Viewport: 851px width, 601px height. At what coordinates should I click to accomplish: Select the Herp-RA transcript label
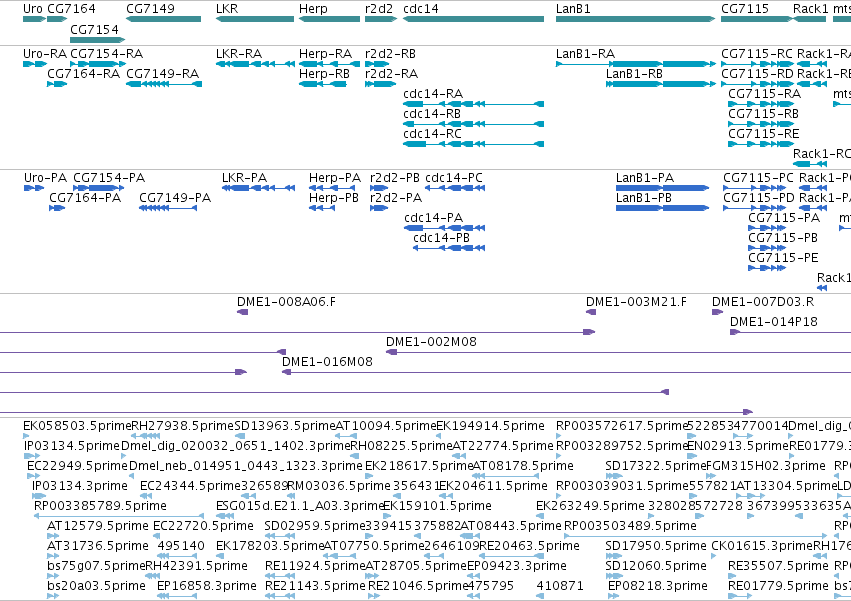(326, 54)
